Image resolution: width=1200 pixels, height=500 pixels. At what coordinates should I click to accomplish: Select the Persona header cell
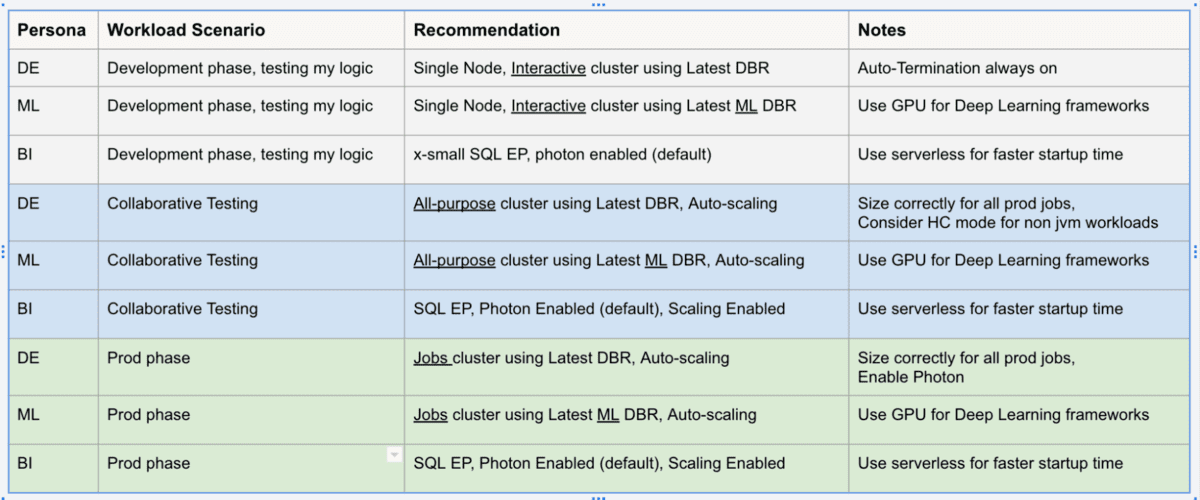tap(52, 30)
